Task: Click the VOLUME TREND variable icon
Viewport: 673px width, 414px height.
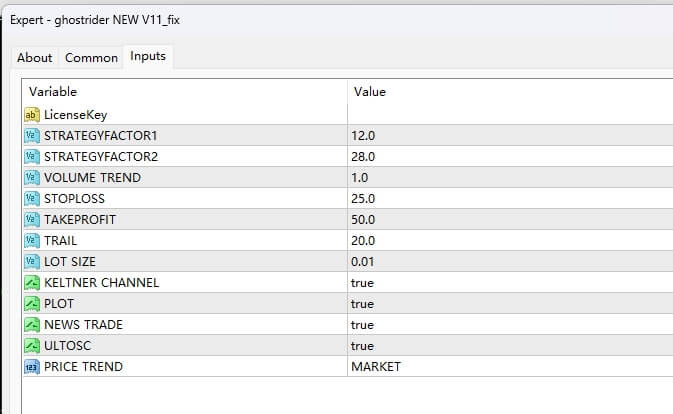Action: [31, 177]
